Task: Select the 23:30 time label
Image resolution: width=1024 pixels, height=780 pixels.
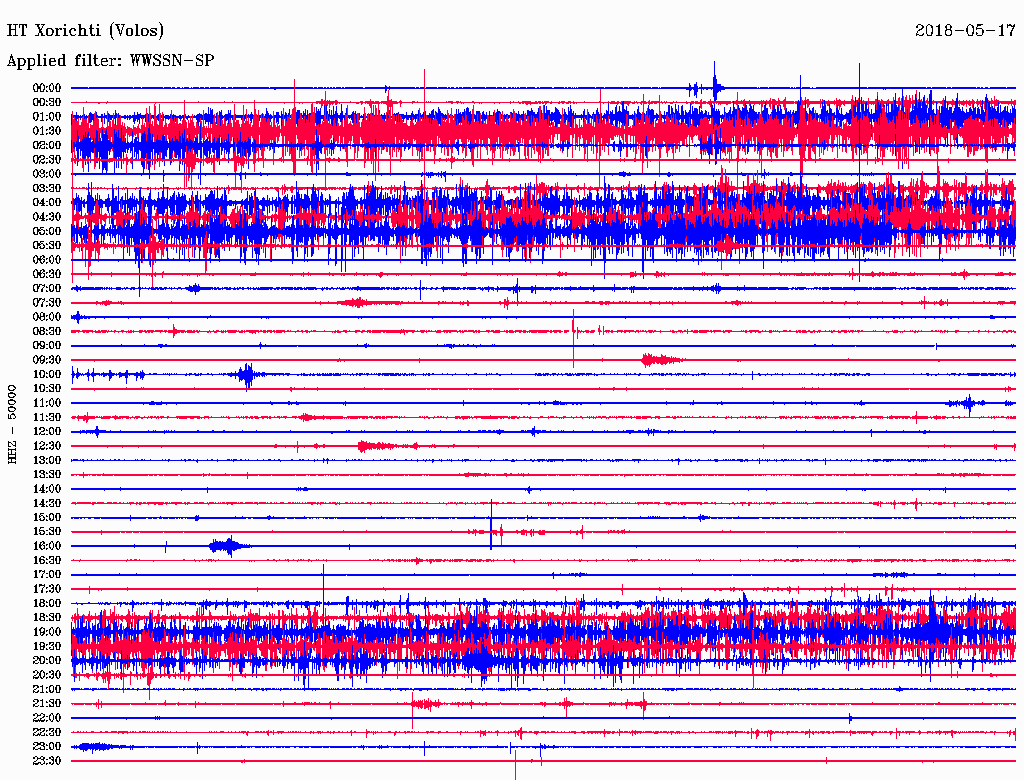Action: 48,761
